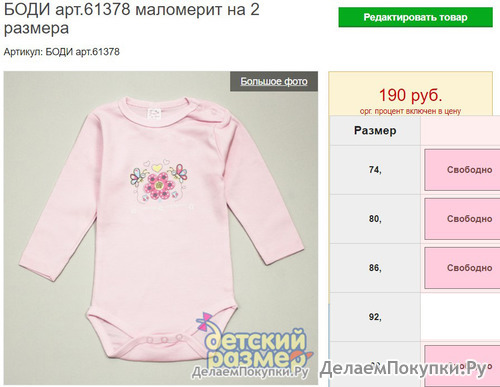Screen dimensions: 500x387
Task: Click the size 80 row label
Action: point(375,219)
